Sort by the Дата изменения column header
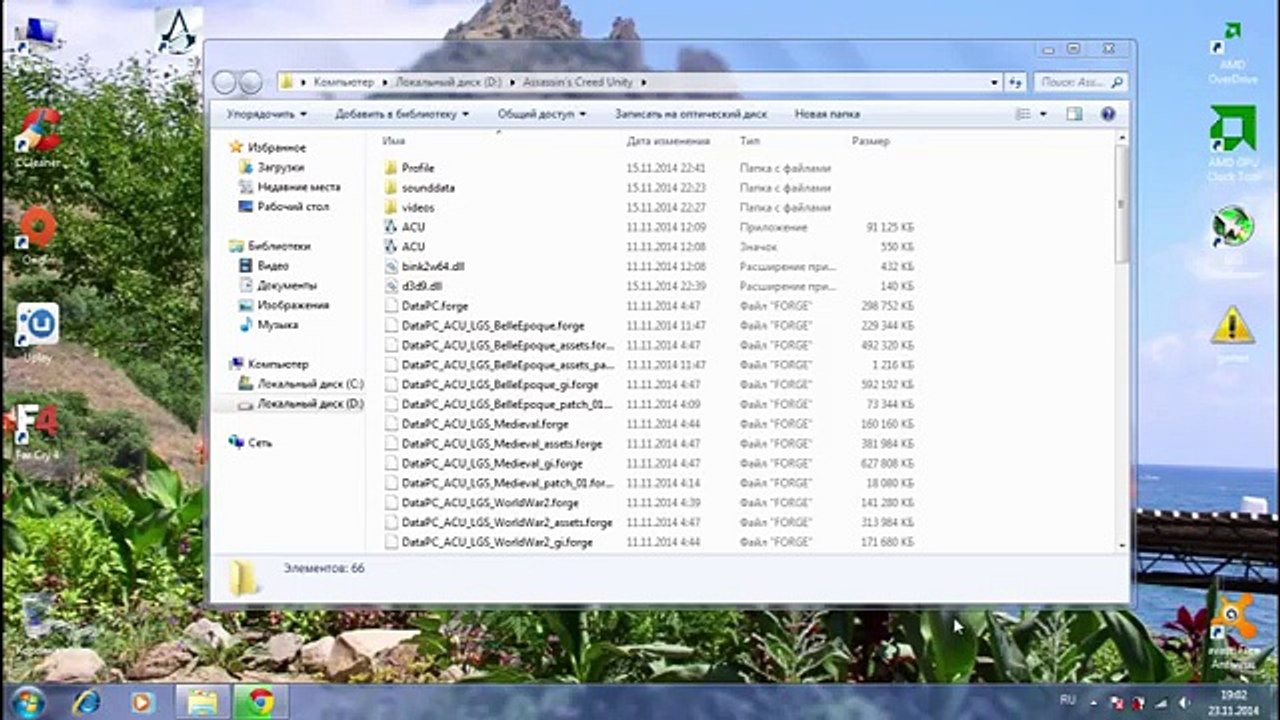This screenshot has height=720, width=1280. tap(668, 142)
